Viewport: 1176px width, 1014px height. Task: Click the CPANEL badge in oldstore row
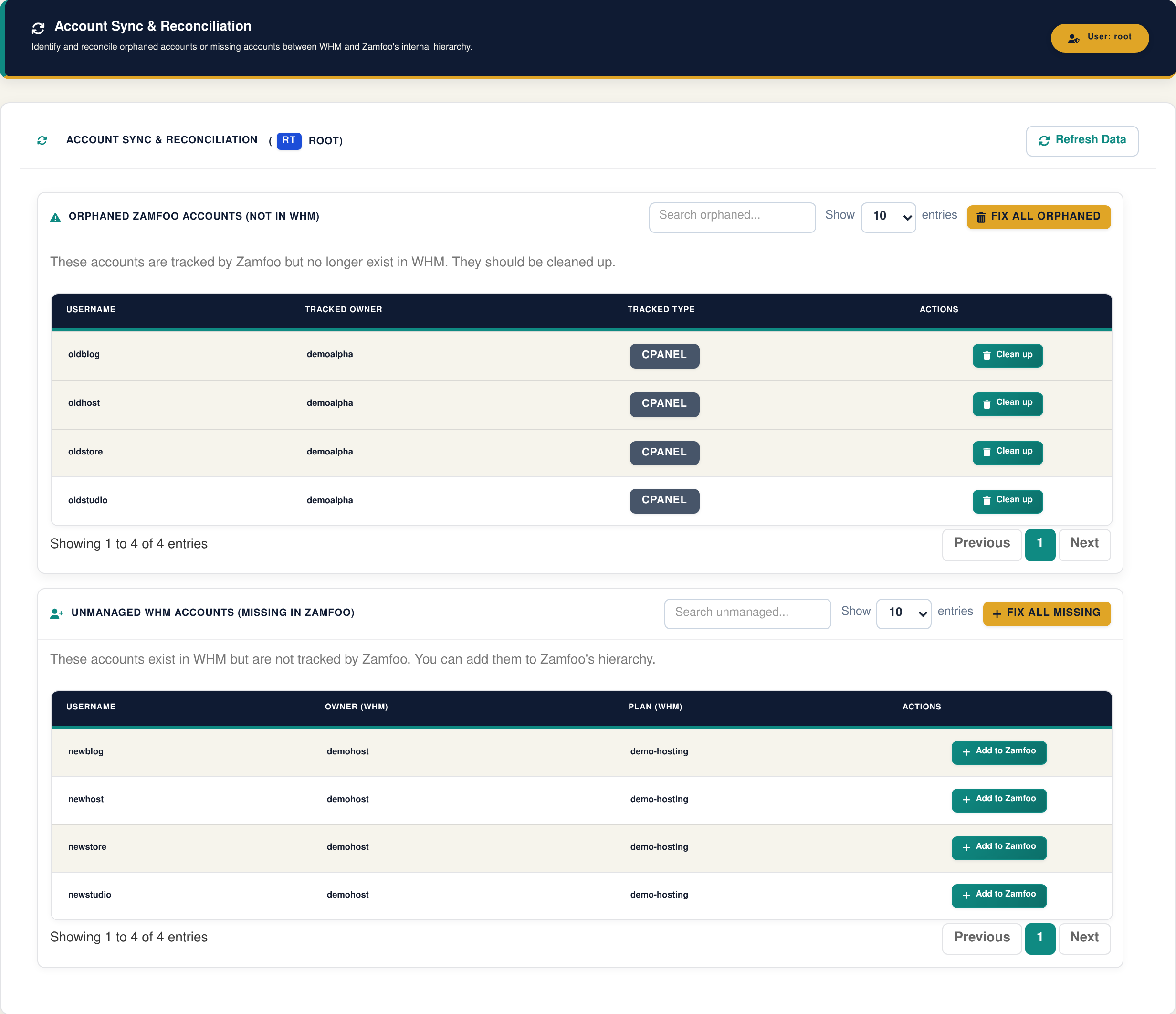(x=664, y=453)
